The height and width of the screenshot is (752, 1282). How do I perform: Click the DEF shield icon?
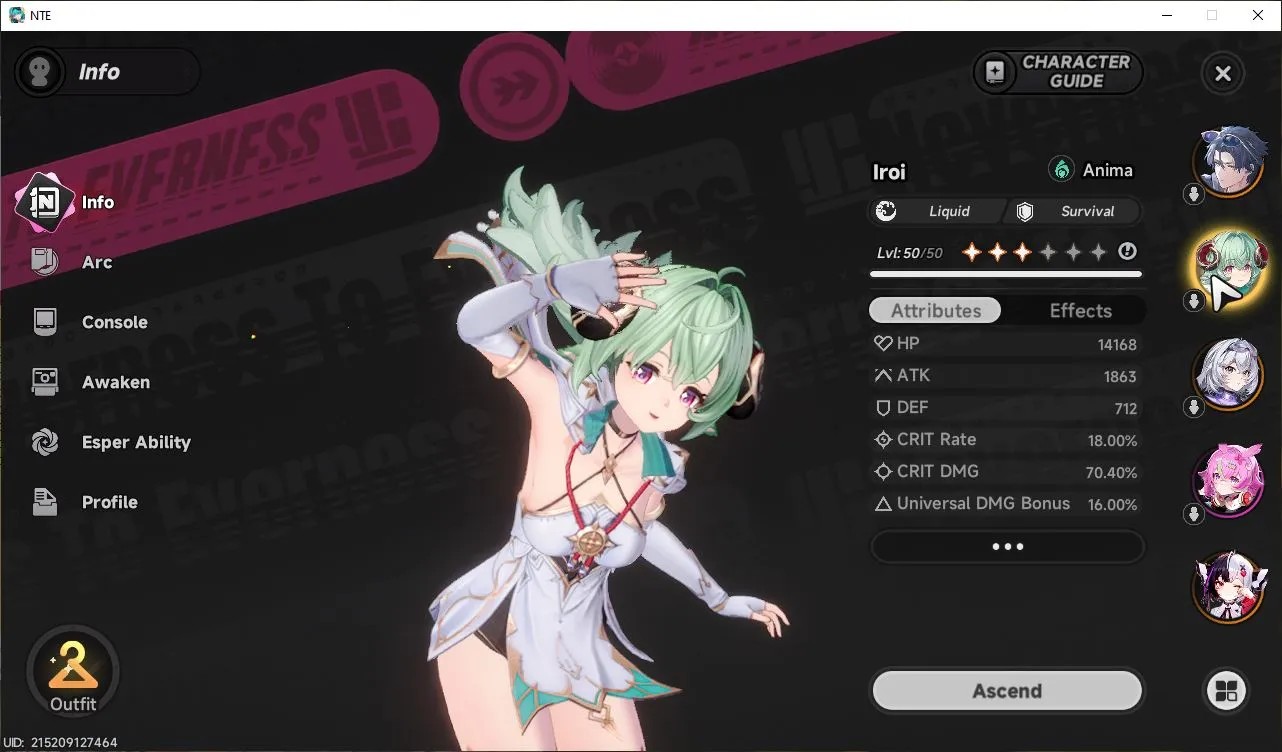pos(883,408)
